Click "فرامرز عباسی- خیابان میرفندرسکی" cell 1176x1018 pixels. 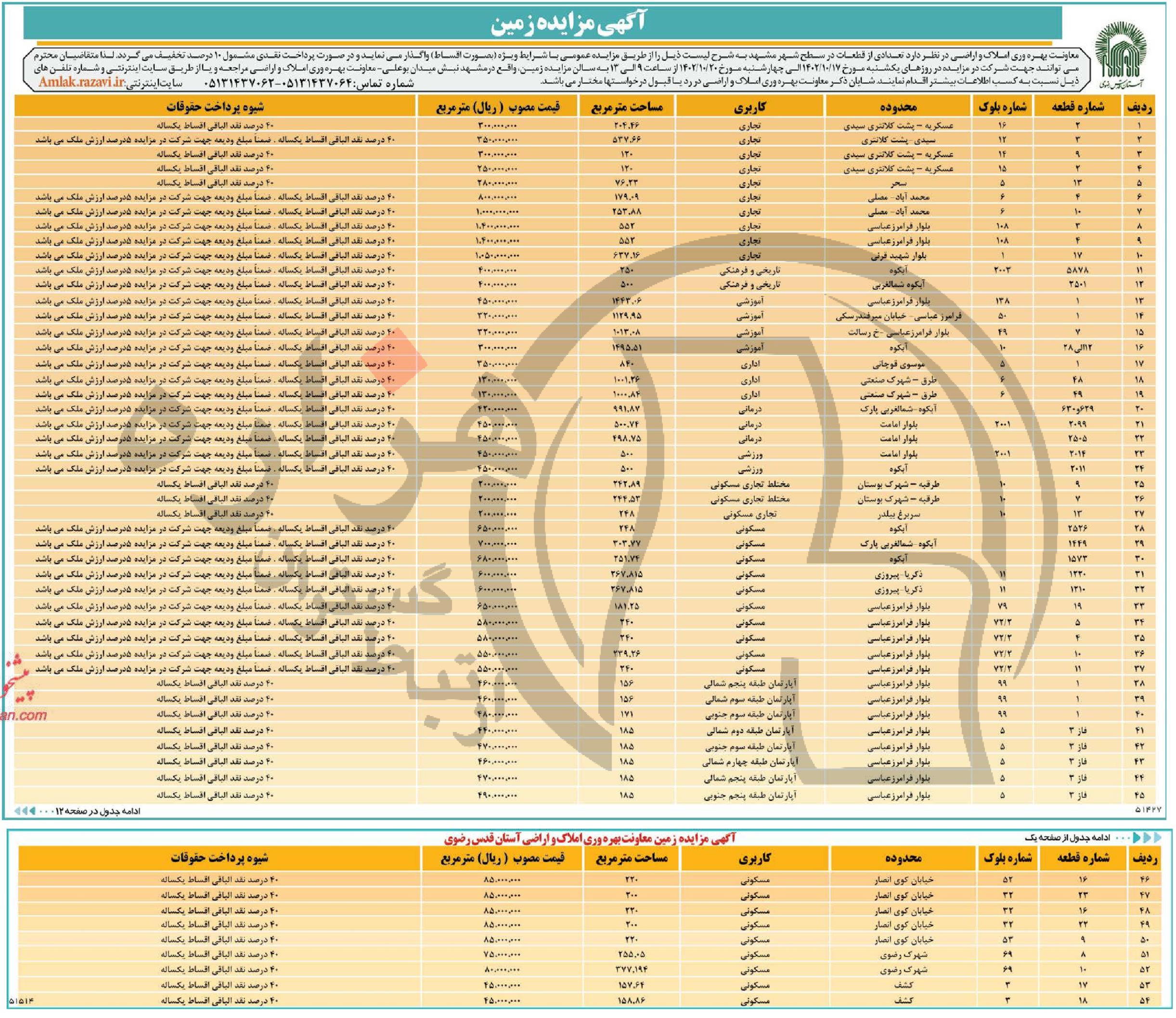coord(898,316)
